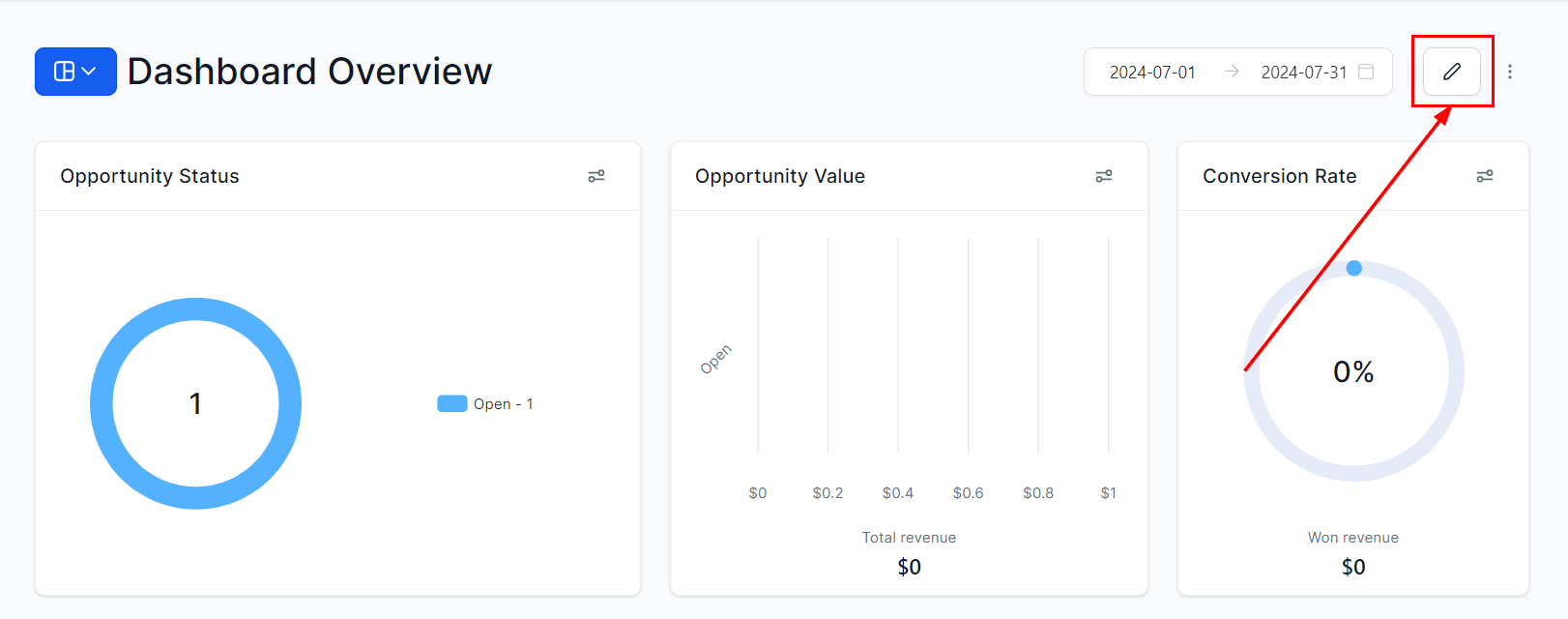Click the pencil edit dashboard icon
This screenshot has height=619, width=1568.
coord(1451,72)
